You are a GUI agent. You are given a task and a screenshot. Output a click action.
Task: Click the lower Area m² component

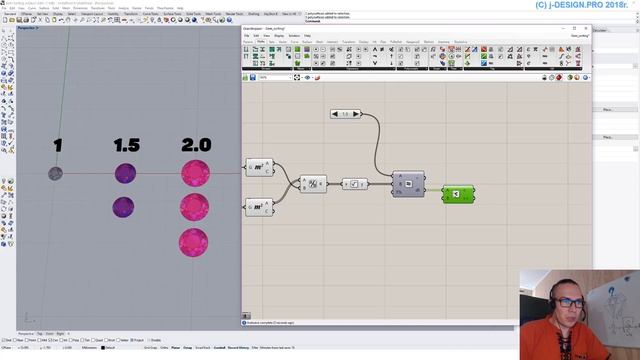pyautogui.click(x=259, y=207)
